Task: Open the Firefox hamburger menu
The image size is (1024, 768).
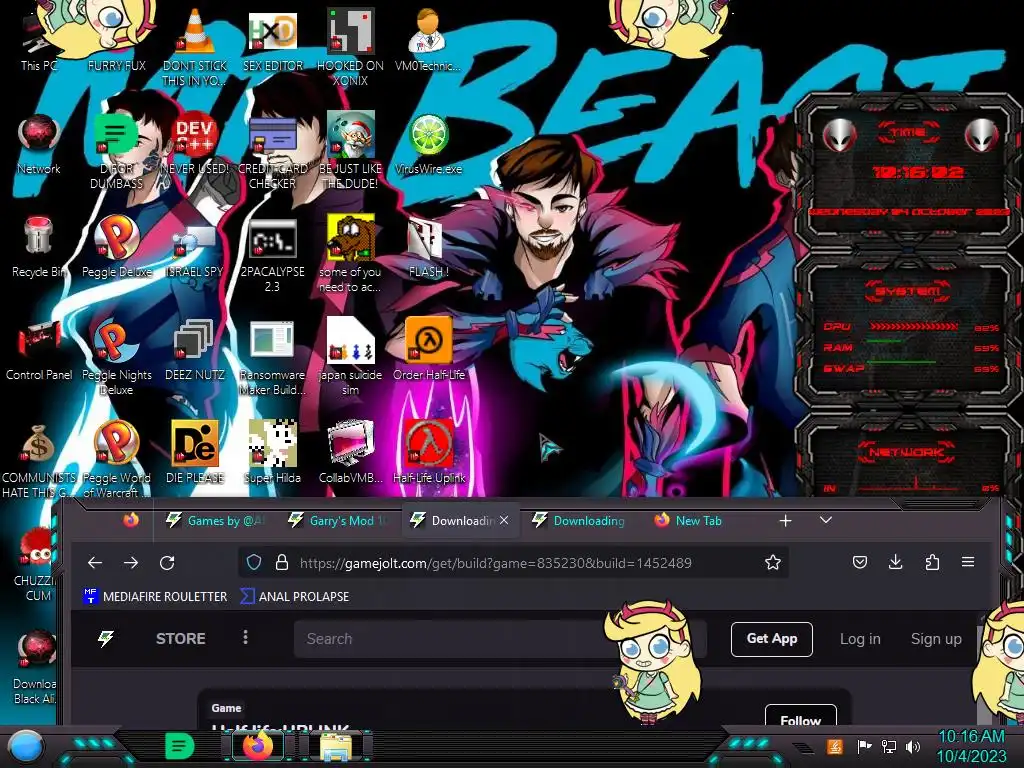Action: click(968, 562)
